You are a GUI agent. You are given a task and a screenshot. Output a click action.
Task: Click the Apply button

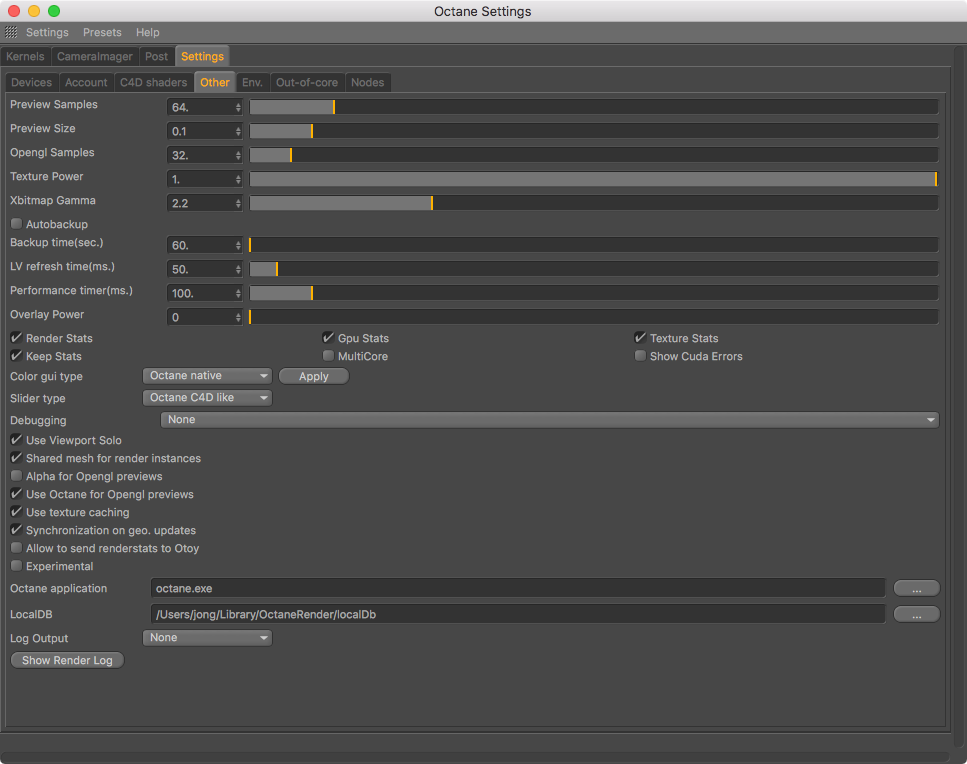point(314,376)
